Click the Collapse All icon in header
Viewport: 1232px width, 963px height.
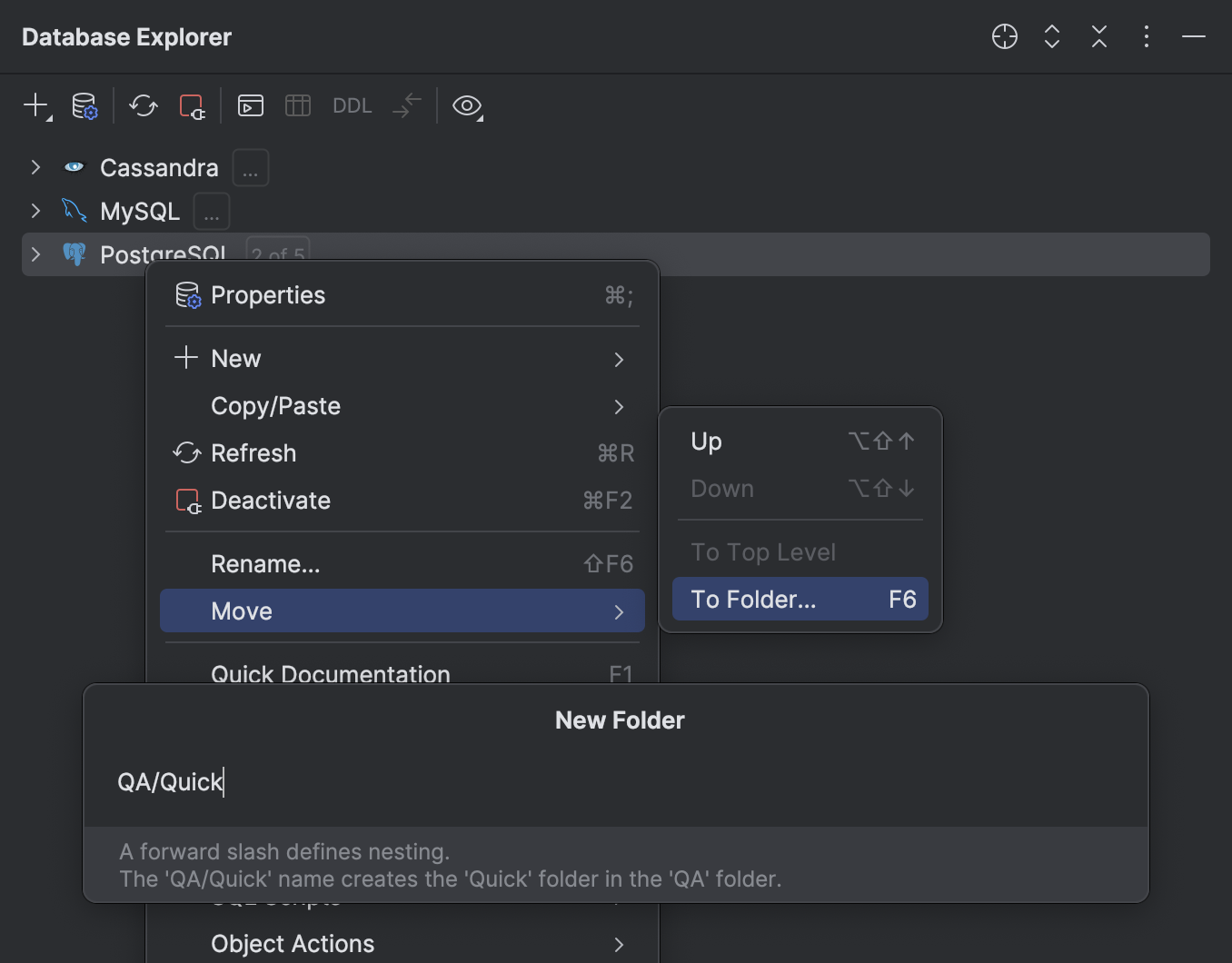coord(1099,36)
